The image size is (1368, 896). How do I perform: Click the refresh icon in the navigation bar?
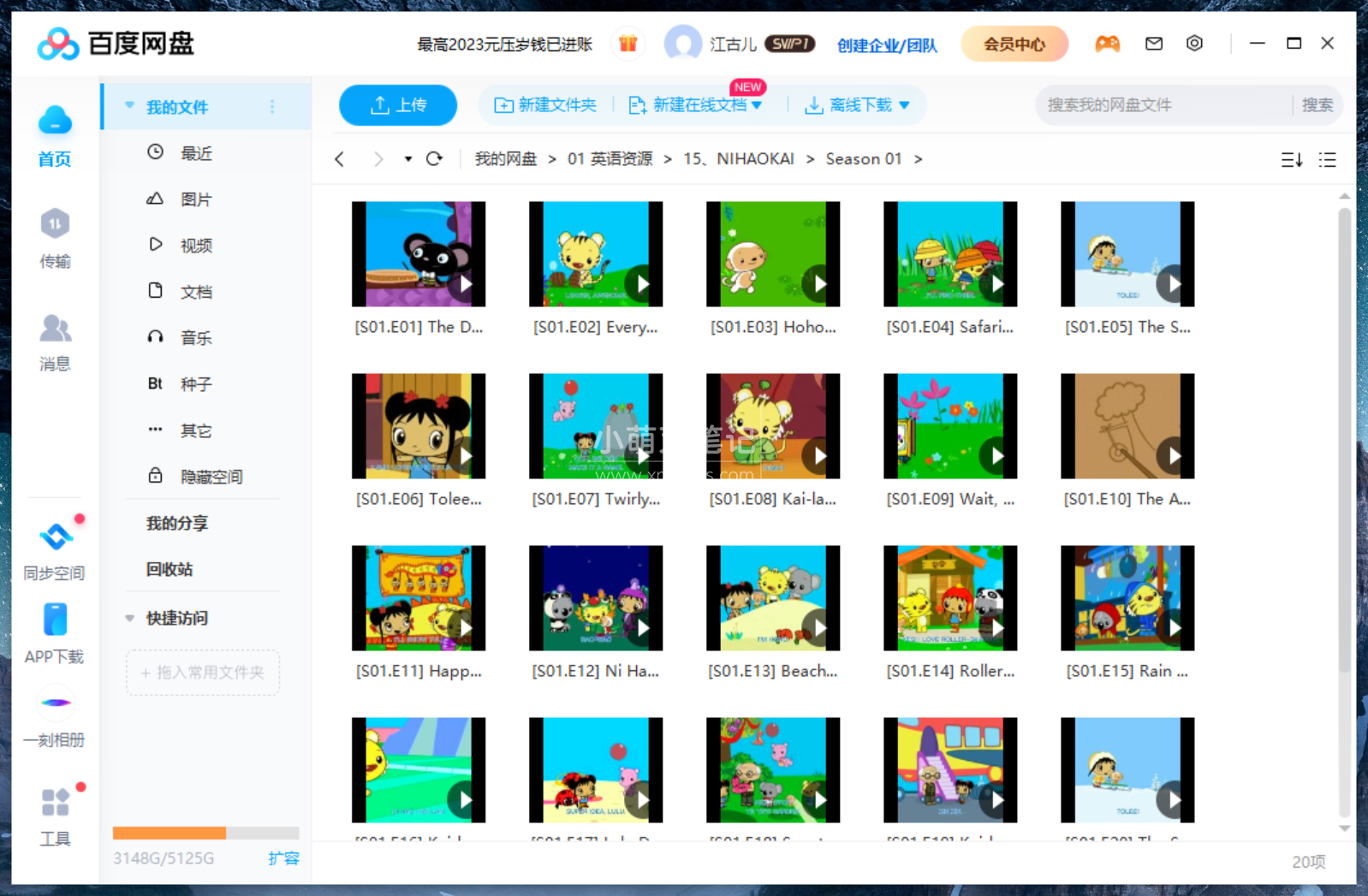[x=434, y=159]
